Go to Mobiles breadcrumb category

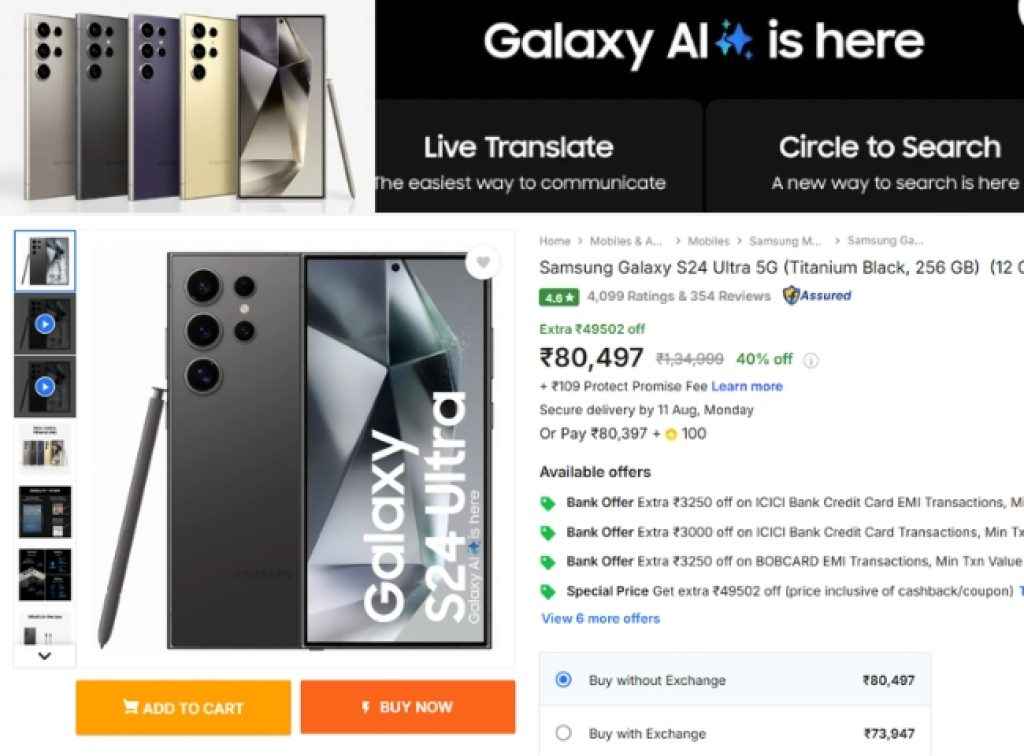click(x=707, y=241)
